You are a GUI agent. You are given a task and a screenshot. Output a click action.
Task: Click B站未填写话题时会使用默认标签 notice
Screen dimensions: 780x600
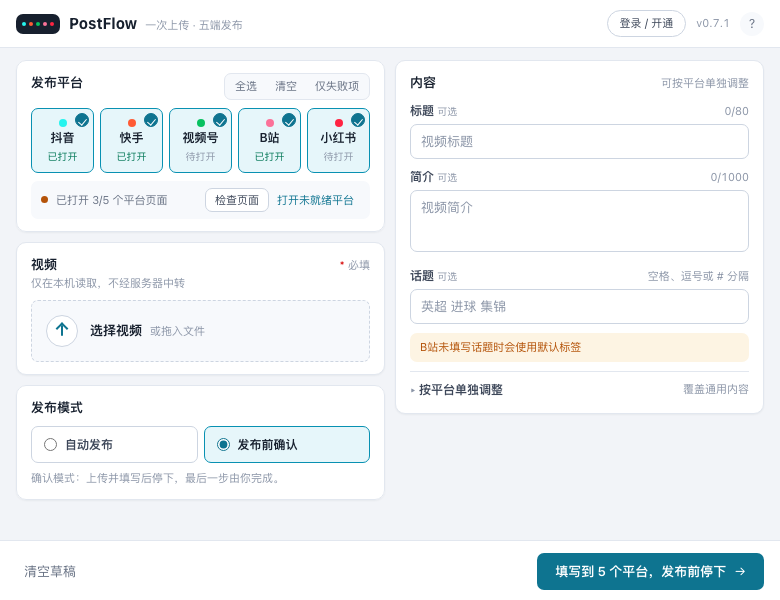[579, 347]
